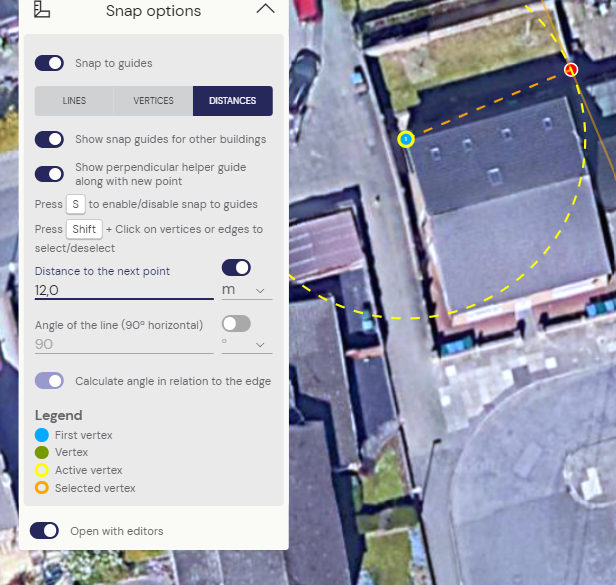
Task: Click the S keyboard shortcut key
Action: pos(76,204)
